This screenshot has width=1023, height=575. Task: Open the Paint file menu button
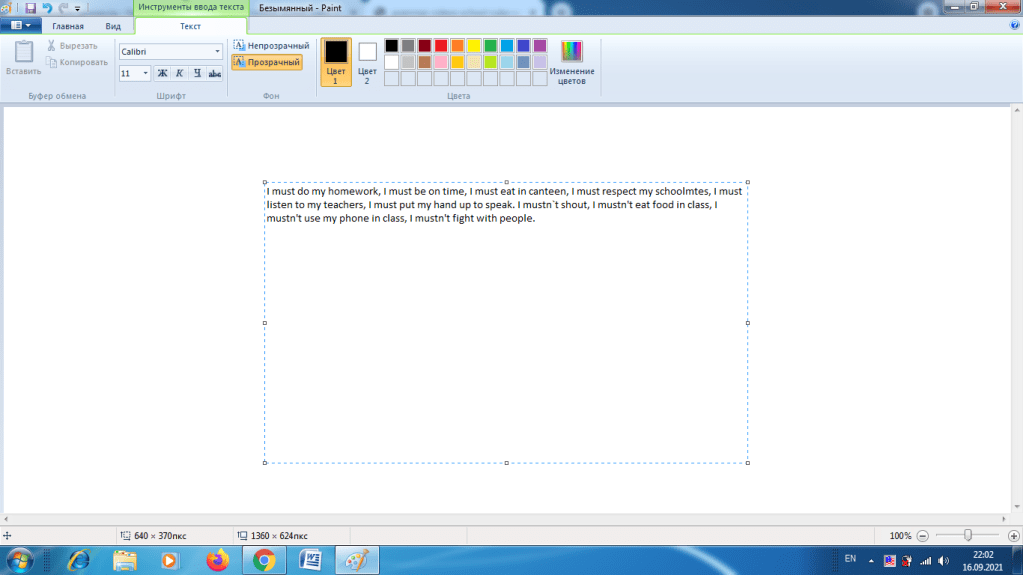pos(20,26)
